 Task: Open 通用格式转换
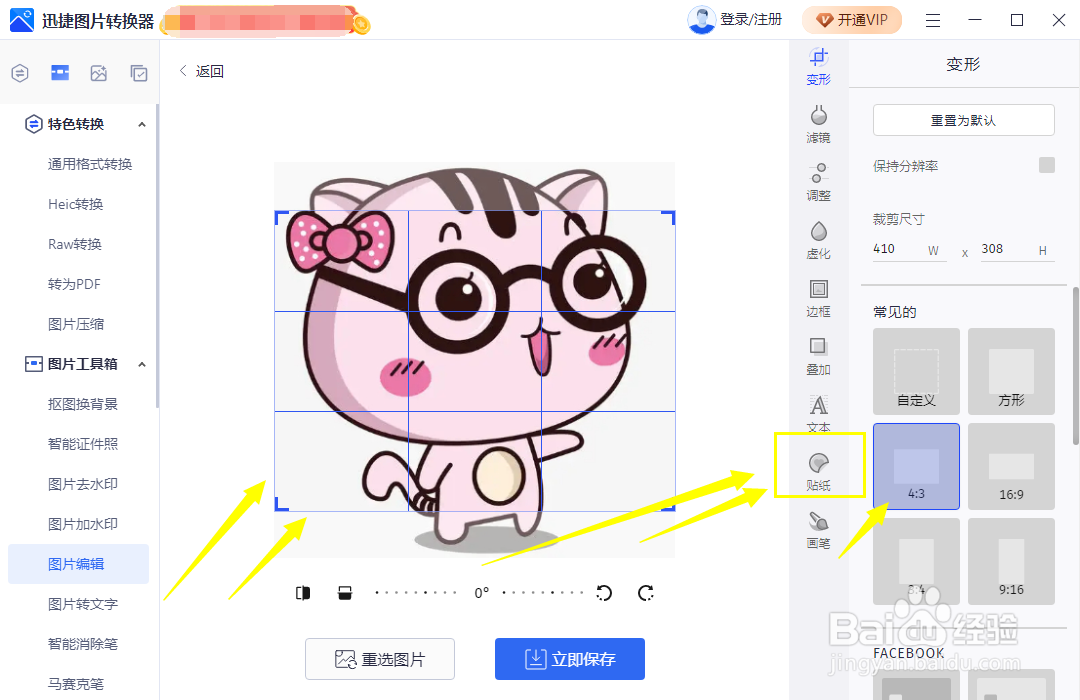90,164
